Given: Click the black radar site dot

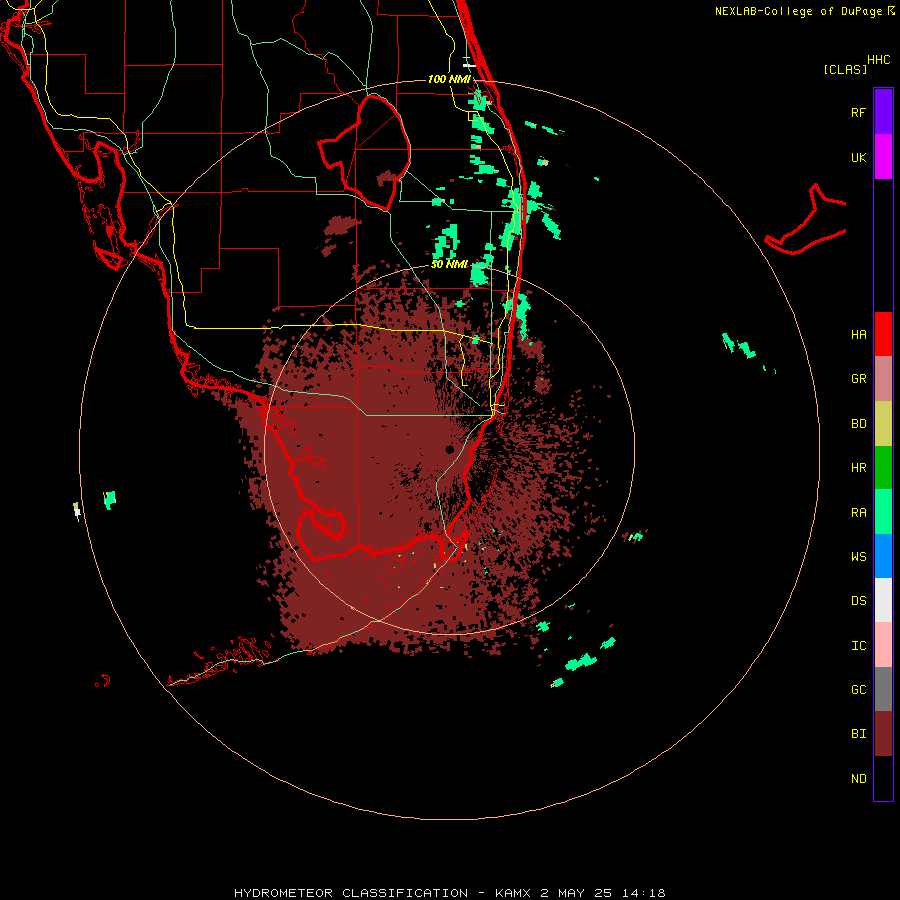Looking at the screenshot, I should [x=450, y=449].
